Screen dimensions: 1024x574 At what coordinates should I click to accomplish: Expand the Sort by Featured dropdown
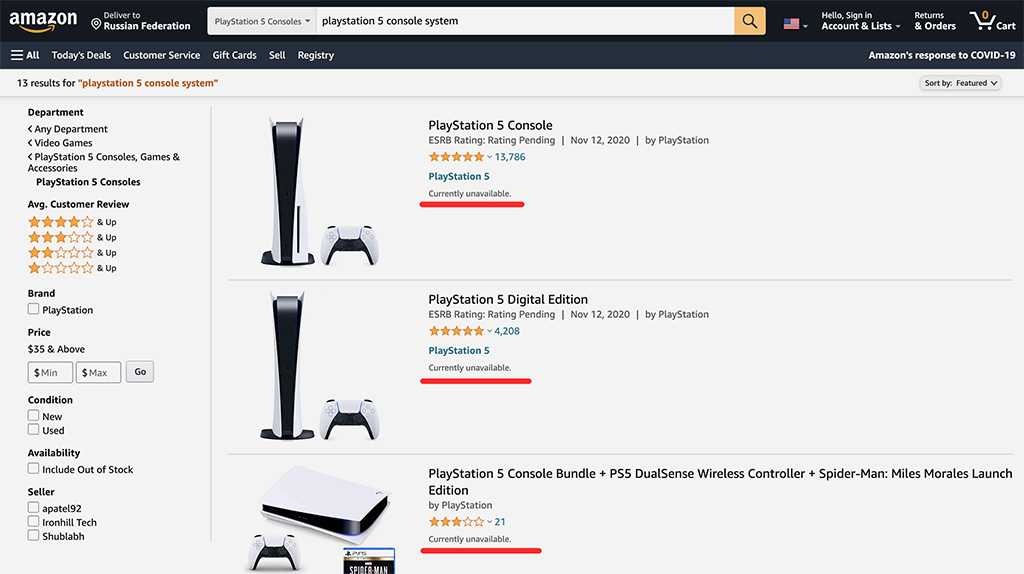tap(960, 83)
